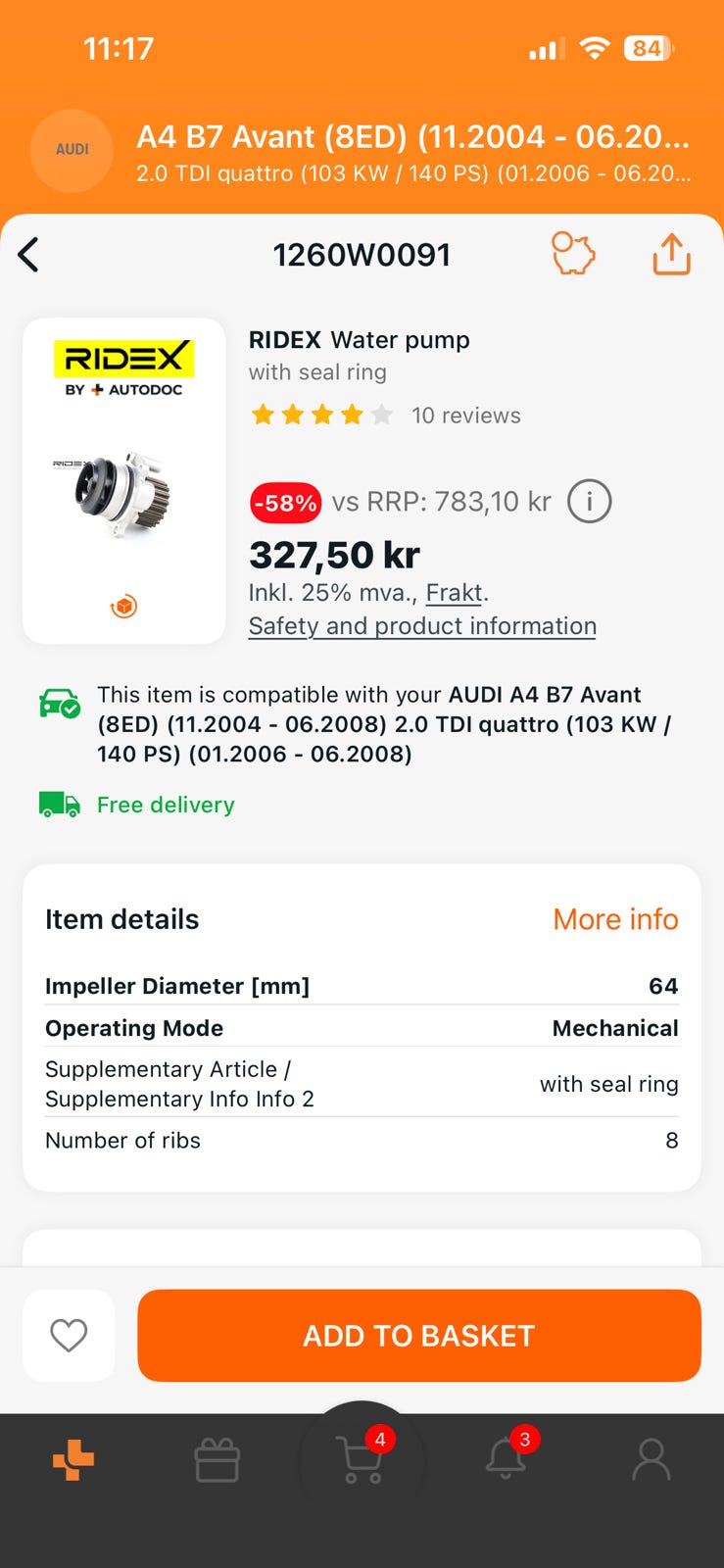Open More info for item details
Image resolution: width=724 pixels, height=1568 pixels.
[x=615, y=919]
